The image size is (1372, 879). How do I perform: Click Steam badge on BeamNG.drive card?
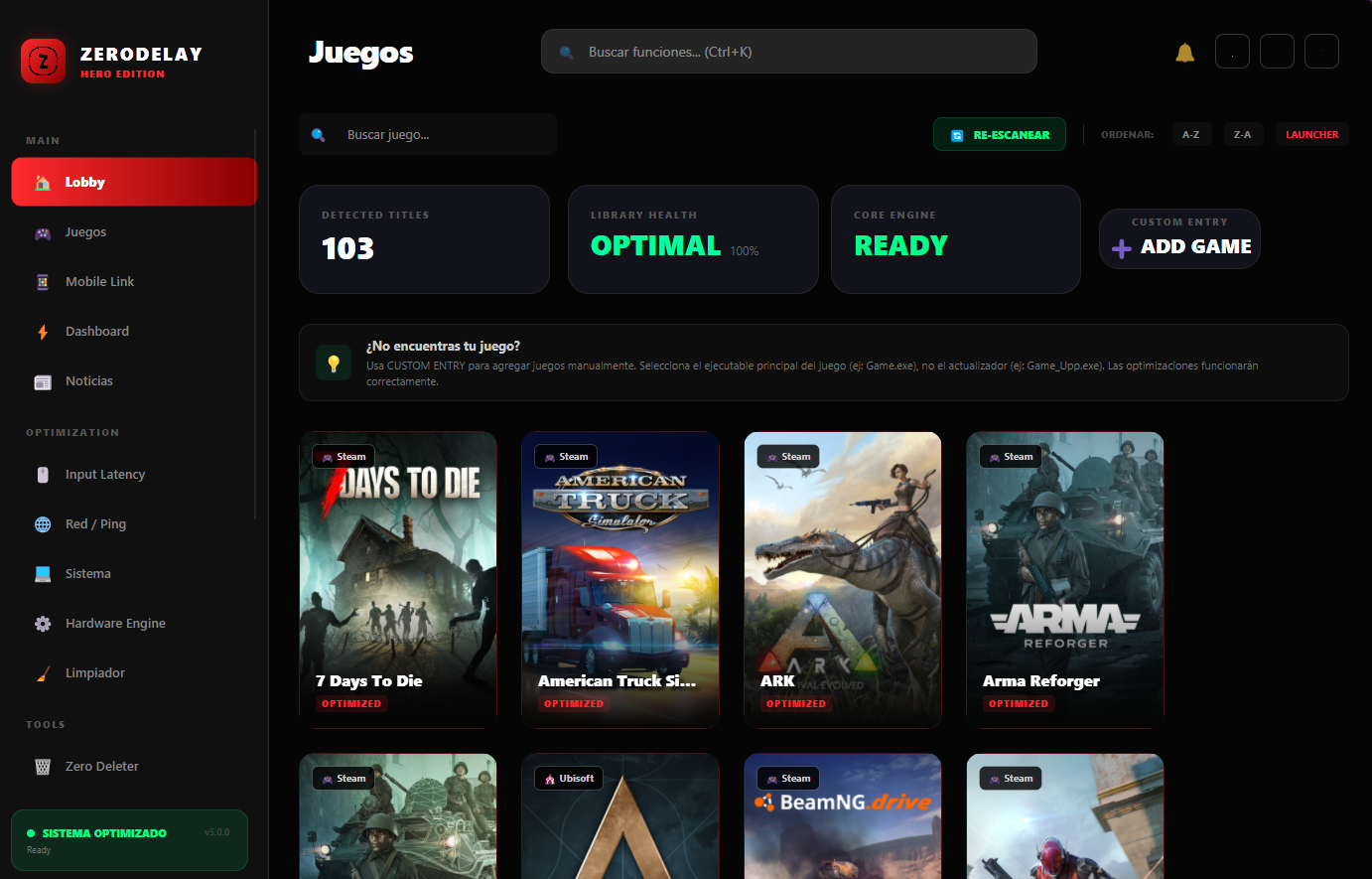pos(788,779)
